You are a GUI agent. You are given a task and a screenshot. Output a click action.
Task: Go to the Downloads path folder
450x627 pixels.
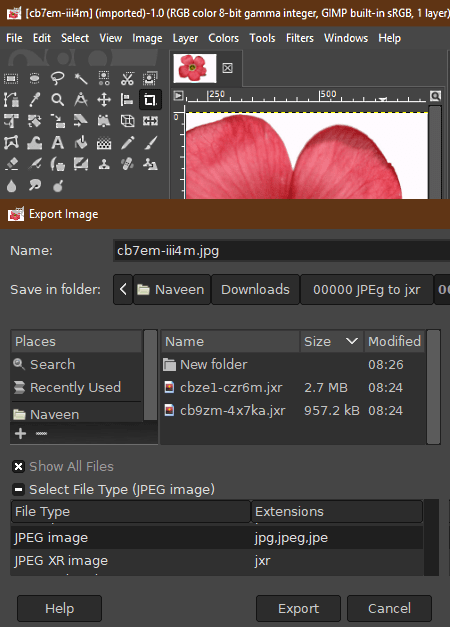255,289
